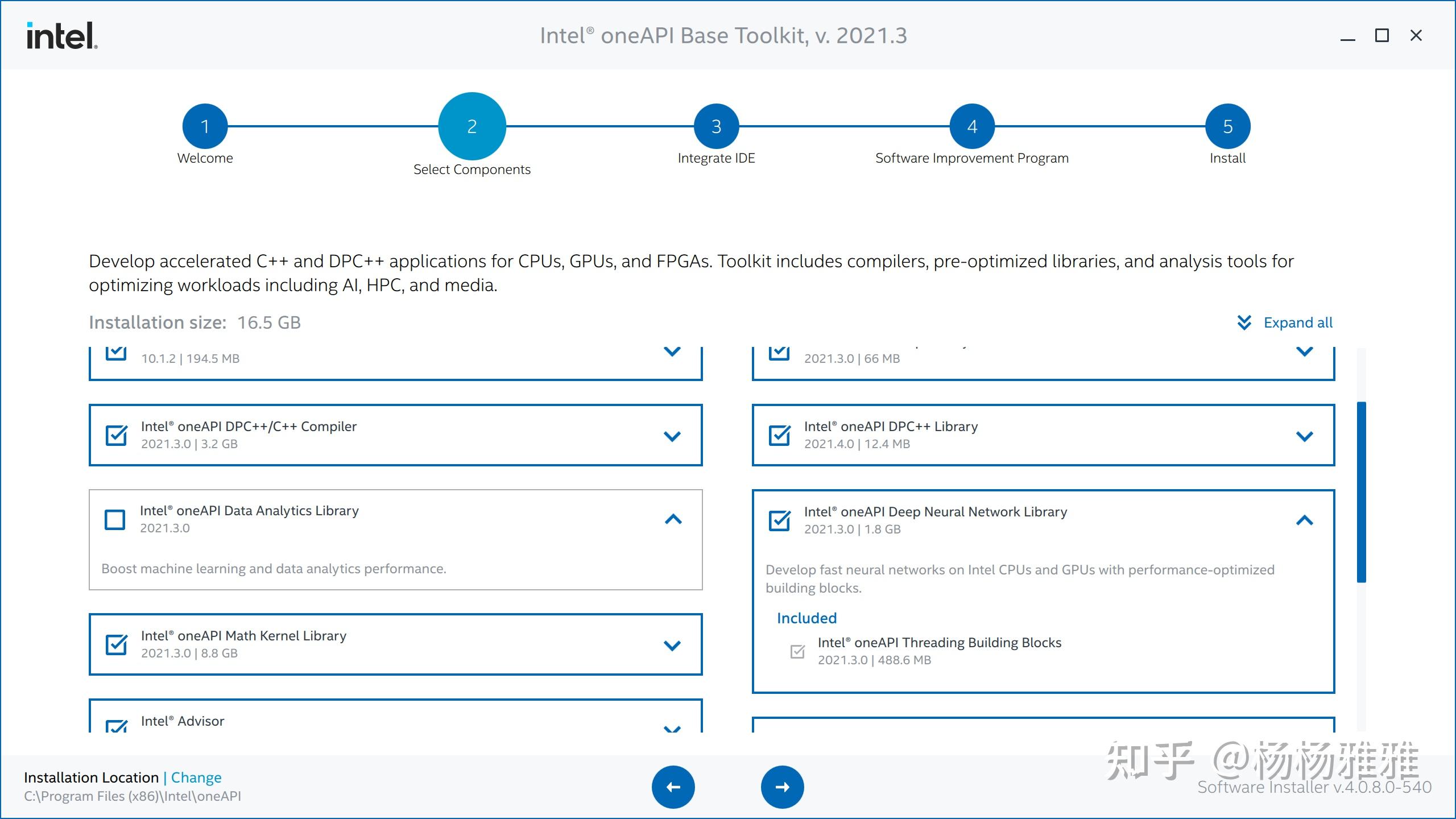Expand Intel oneAPI DPC++ Library details
Screen dimensions: 1456x819
(1305, 436)
